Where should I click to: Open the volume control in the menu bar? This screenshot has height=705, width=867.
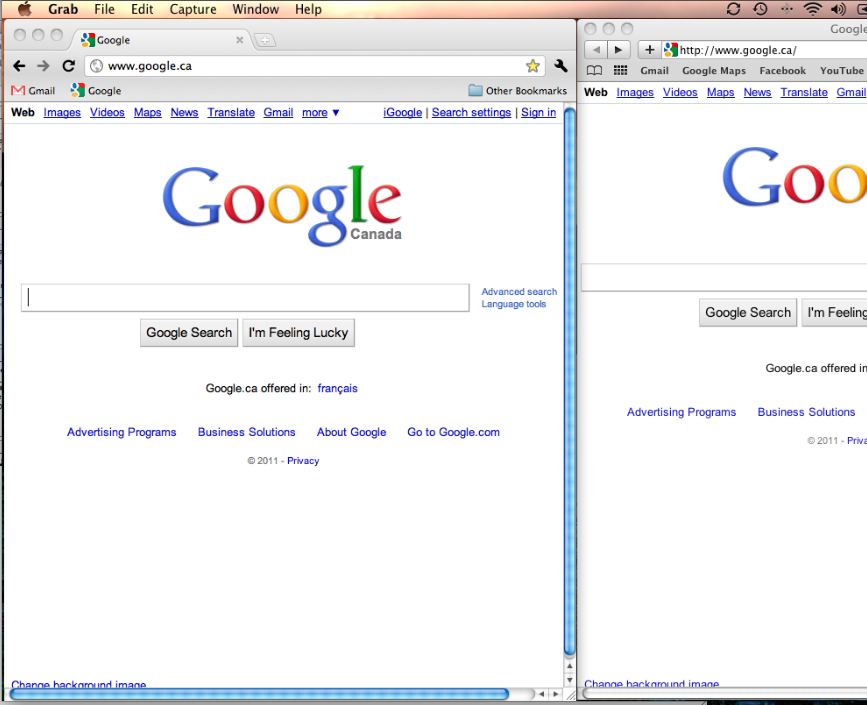click(838, 9)
